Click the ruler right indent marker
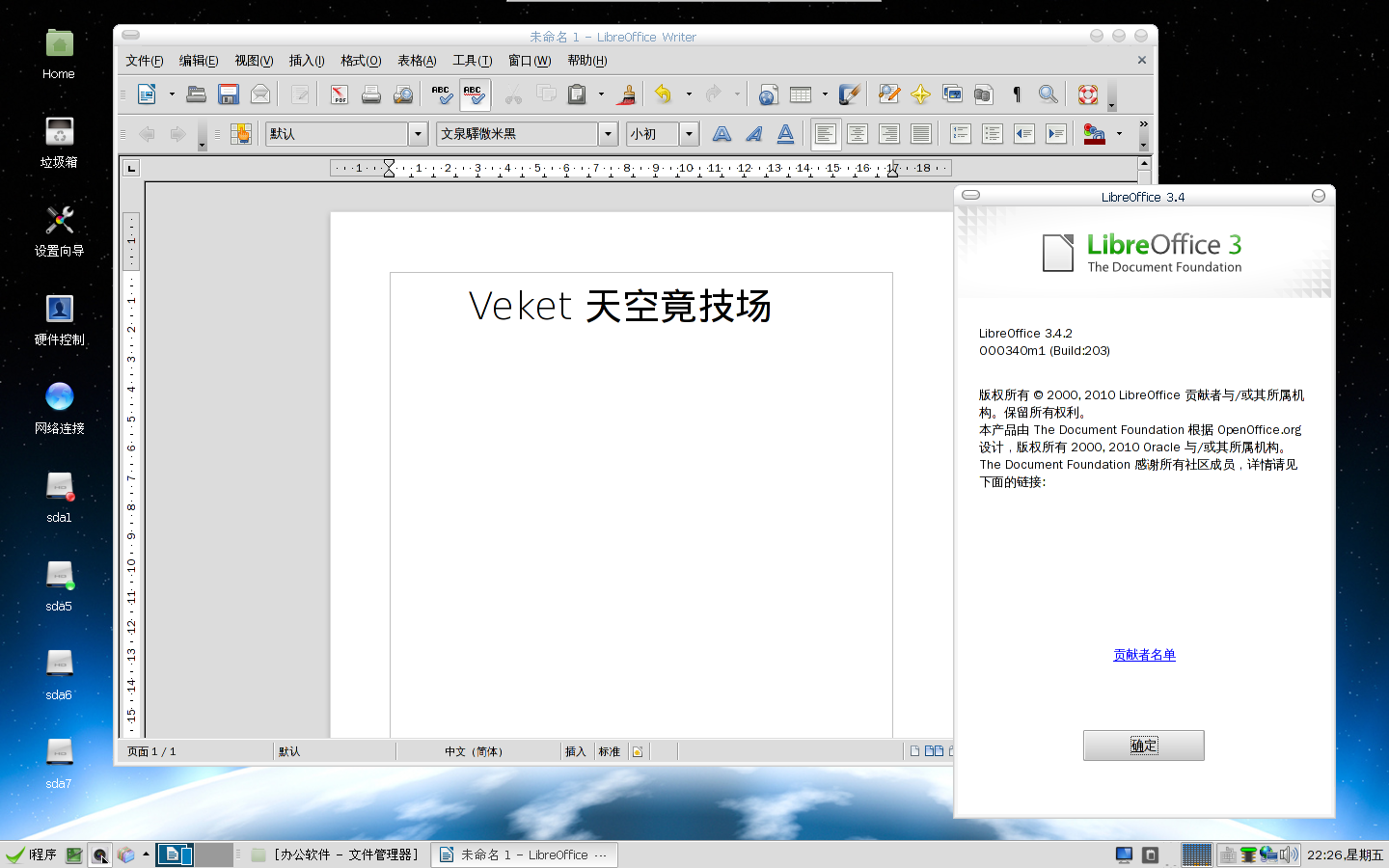The image size is (1389, 868). tap(893, 169)
